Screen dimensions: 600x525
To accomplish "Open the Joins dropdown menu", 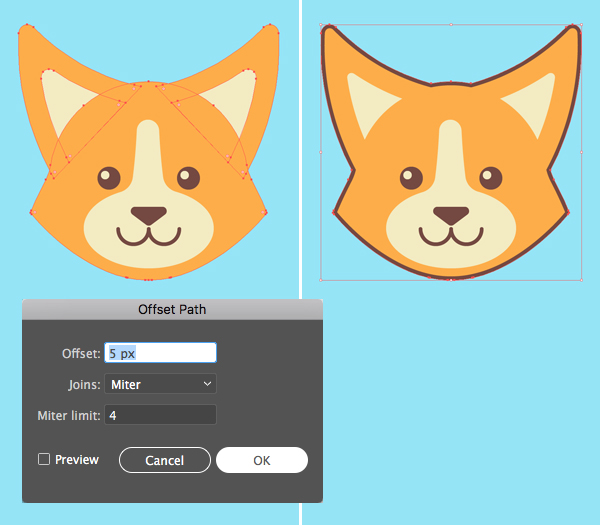I will pos(160,383).
